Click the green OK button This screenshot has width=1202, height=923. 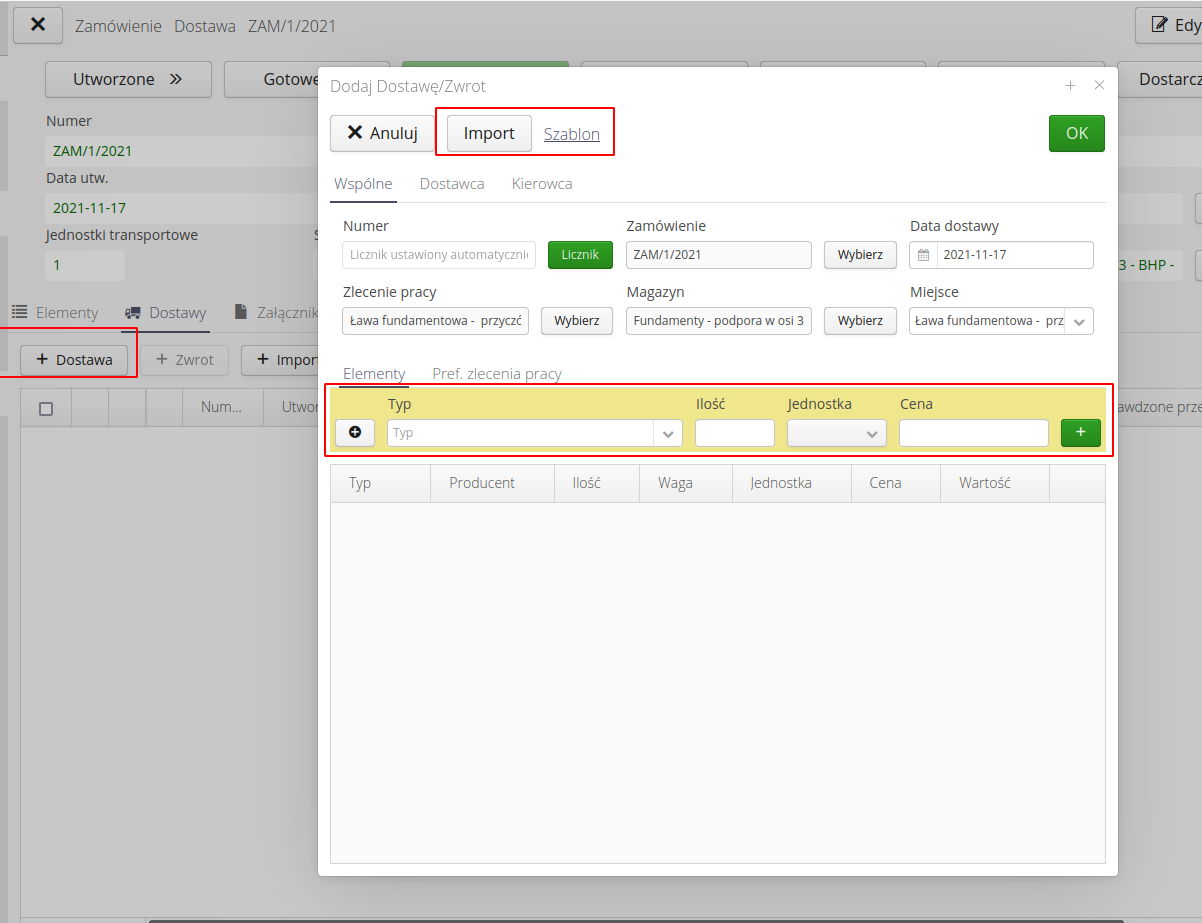[x=1076, y=133]
